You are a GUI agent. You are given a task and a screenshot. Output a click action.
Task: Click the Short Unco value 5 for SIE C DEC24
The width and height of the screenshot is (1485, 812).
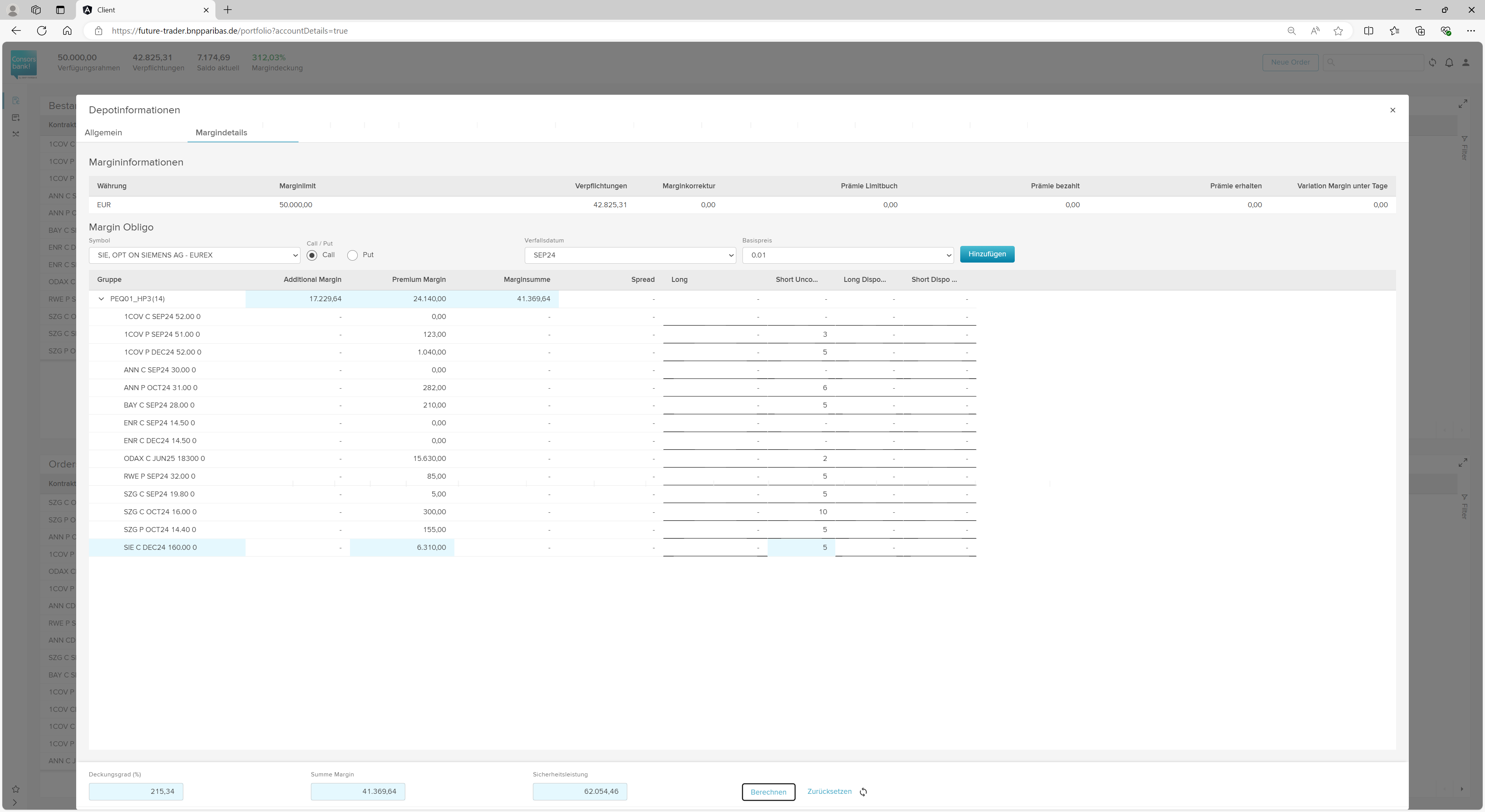(x=801, y=548)
